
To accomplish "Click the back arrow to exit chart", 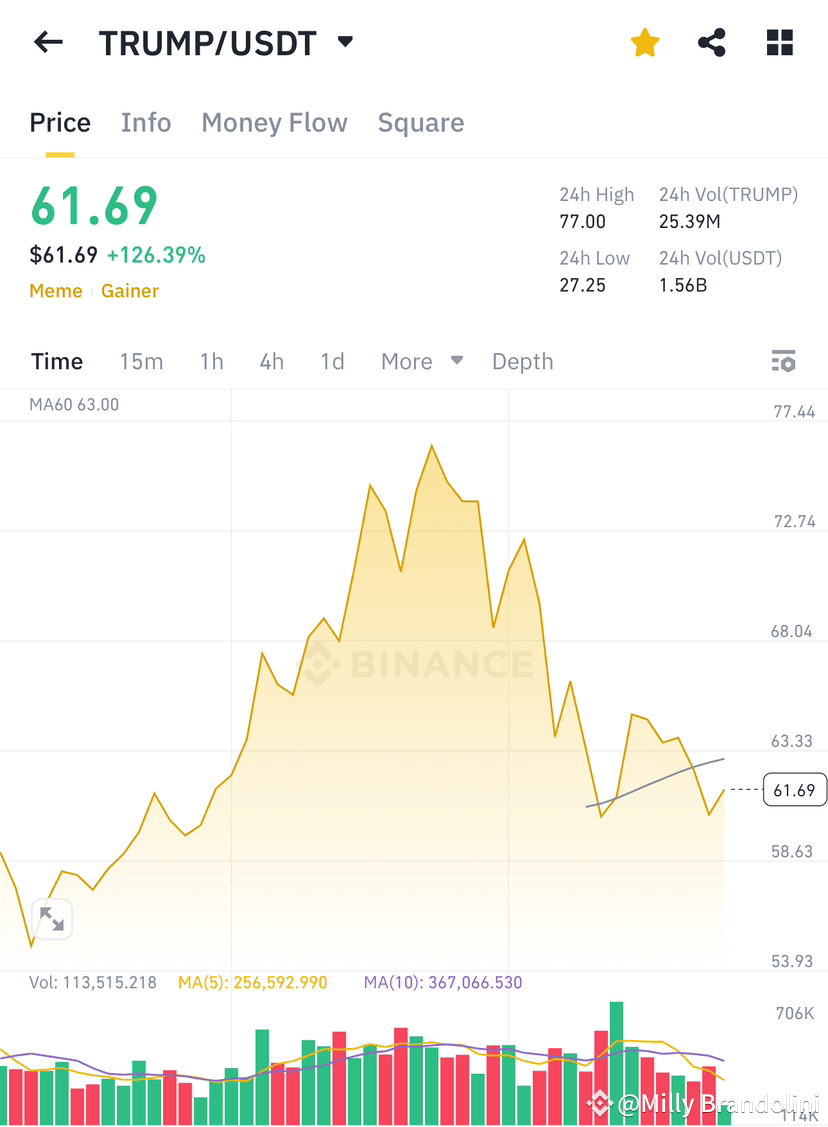I will (x=48, y=42).
